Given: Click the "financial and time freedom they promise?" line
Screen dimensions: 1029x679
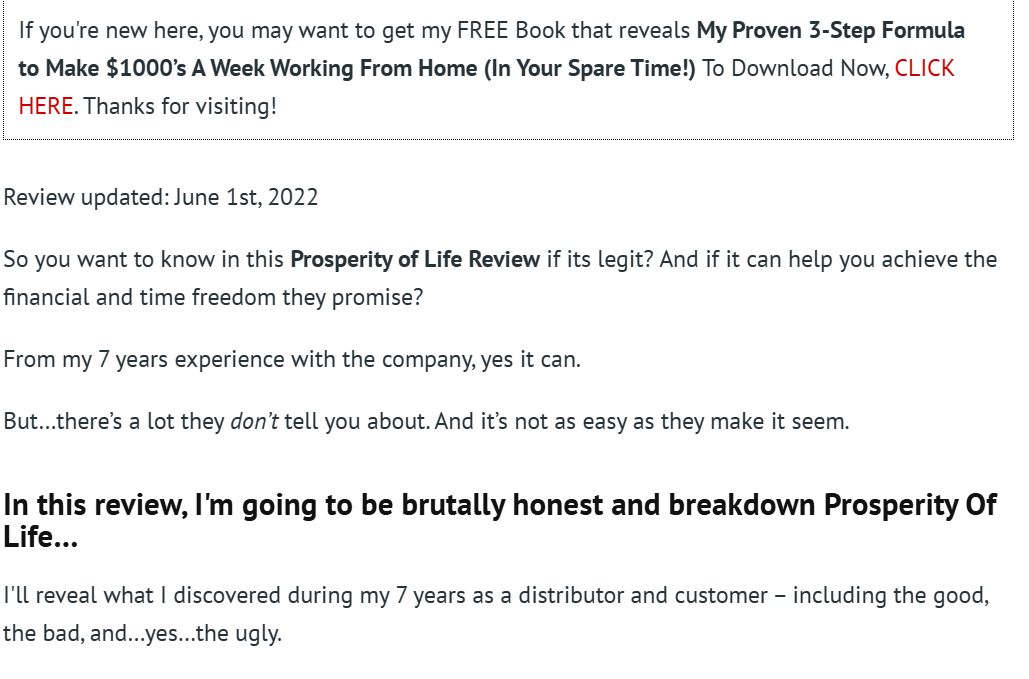Looking at the screenshot, I should (x=213, y=298).
